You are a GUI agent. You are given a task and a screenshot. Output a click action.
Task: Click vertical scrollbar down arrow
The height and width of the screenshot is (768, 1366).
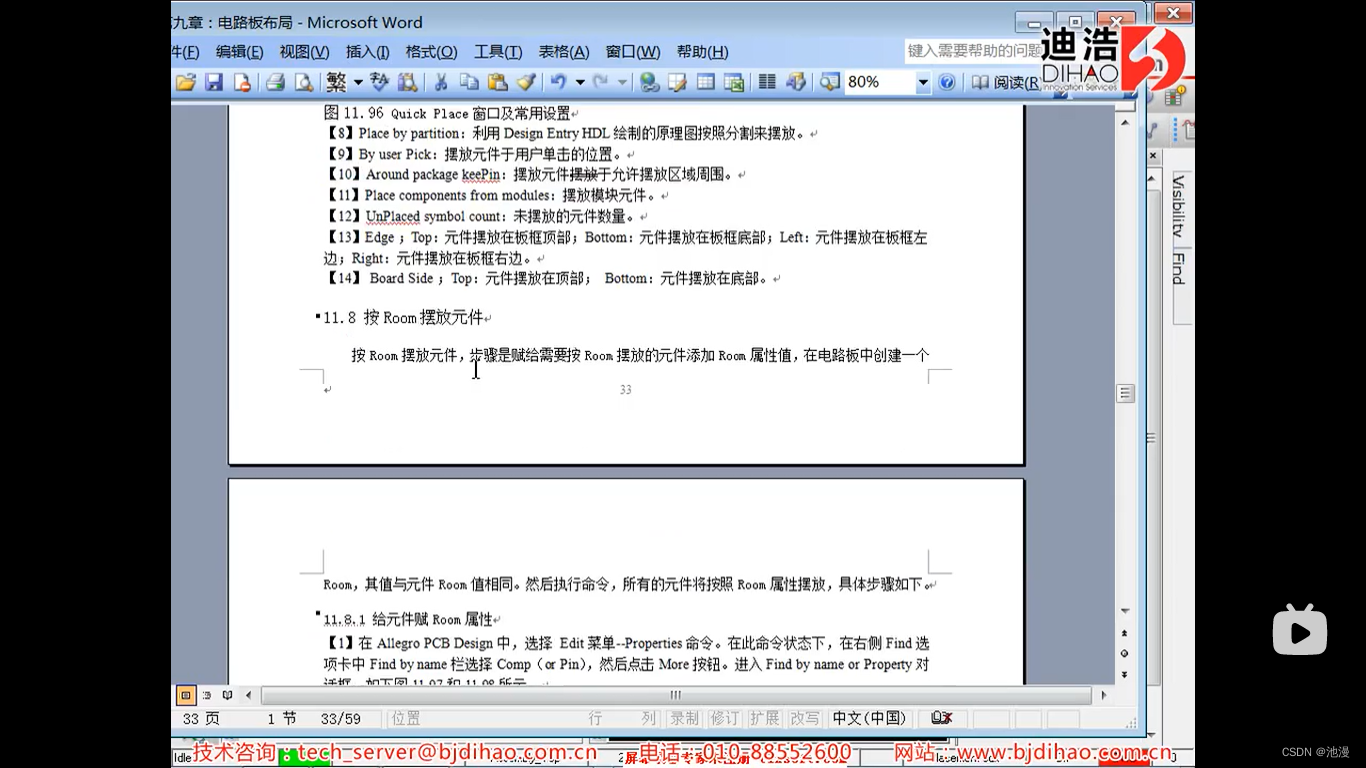click(x=1125, y=611)
